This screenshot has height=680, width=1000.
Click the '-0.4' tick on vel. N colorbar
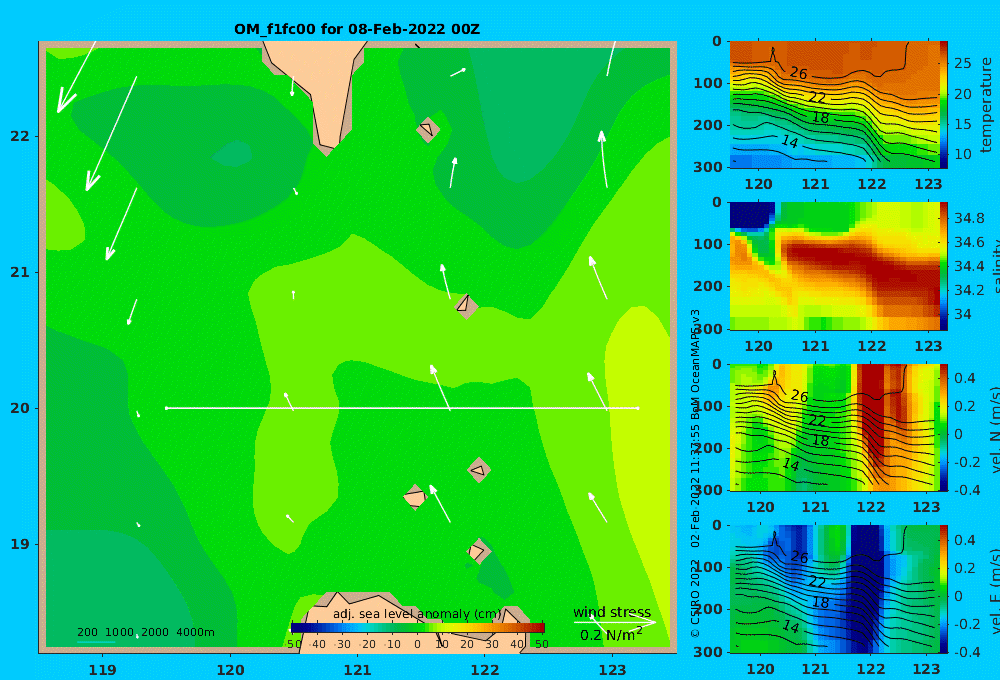967,490
